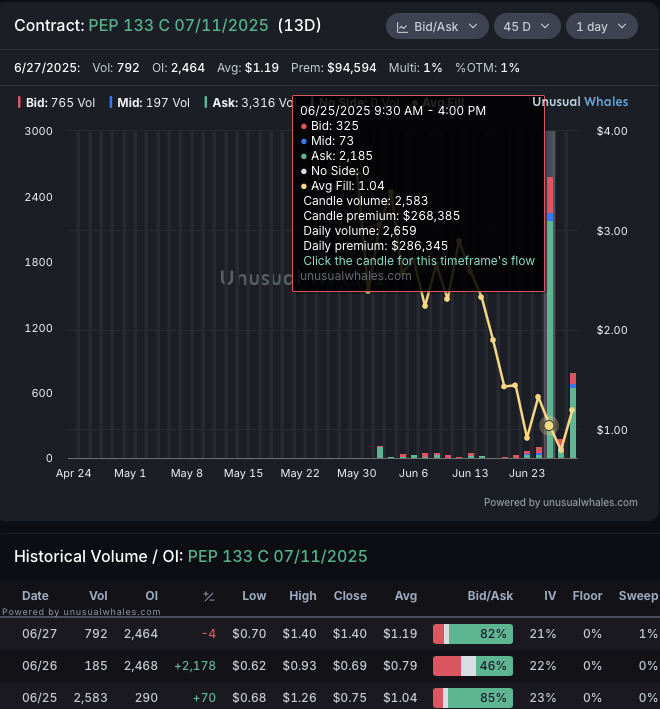Click the 21% IV value for 06/27

point(543,633)
